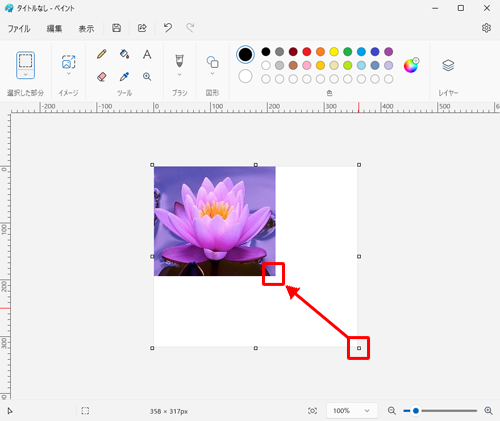Open the 表示 menu
This screenshot has height=421, width=500.
click(86, 29)
